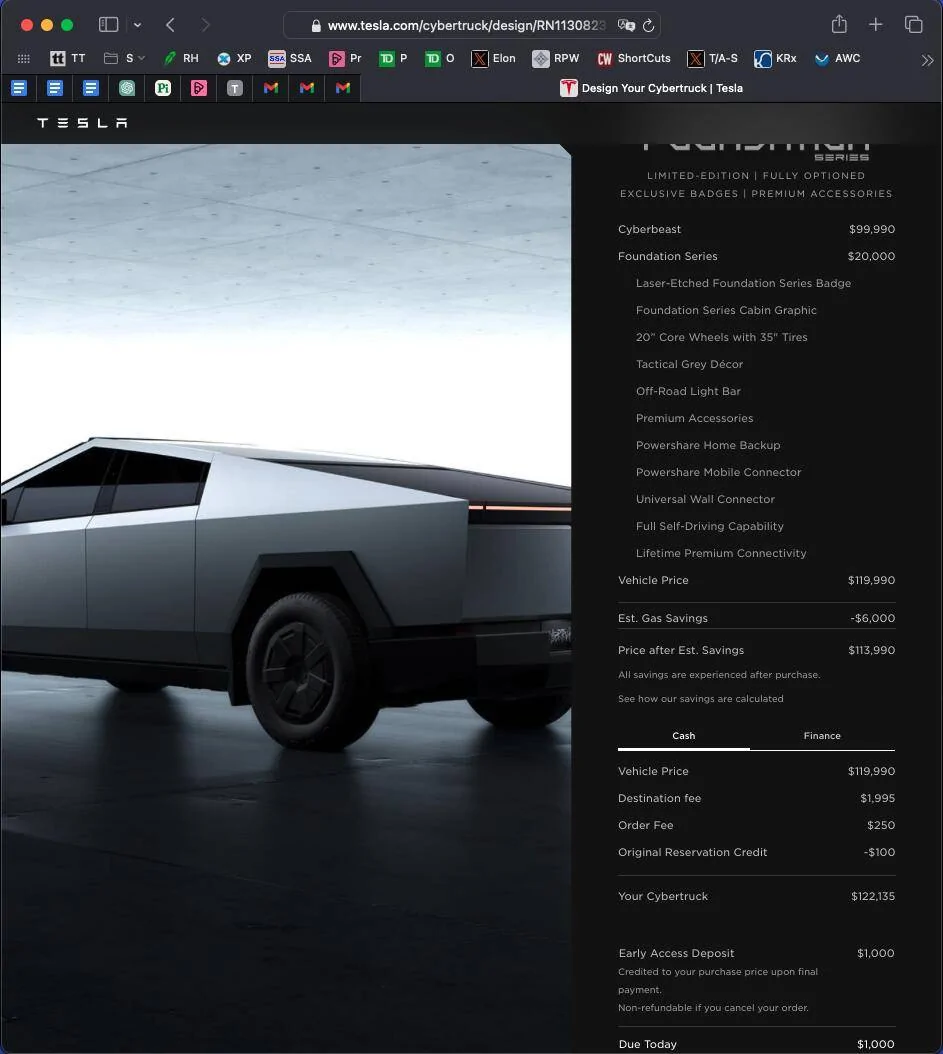This screenshot has height=1054, width=943.
Task: Open the T/A-S bookmark
Action: point(712,58)
